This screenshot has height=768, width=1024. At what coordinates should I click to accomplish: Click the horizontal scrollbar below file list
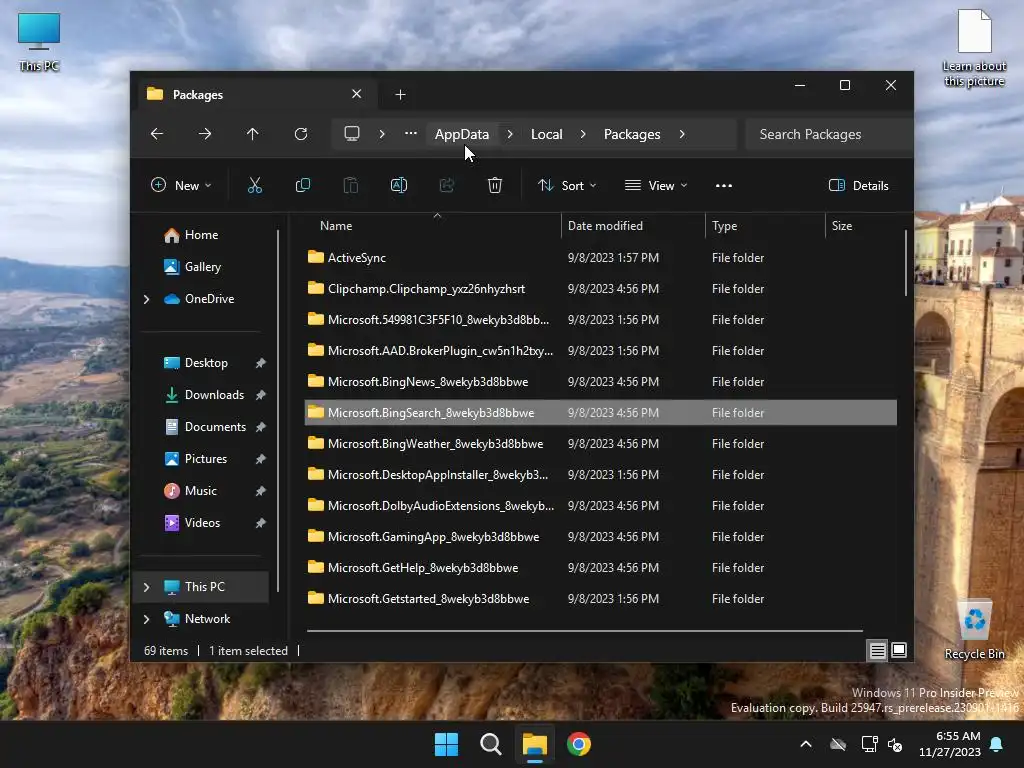coord(584,631)
